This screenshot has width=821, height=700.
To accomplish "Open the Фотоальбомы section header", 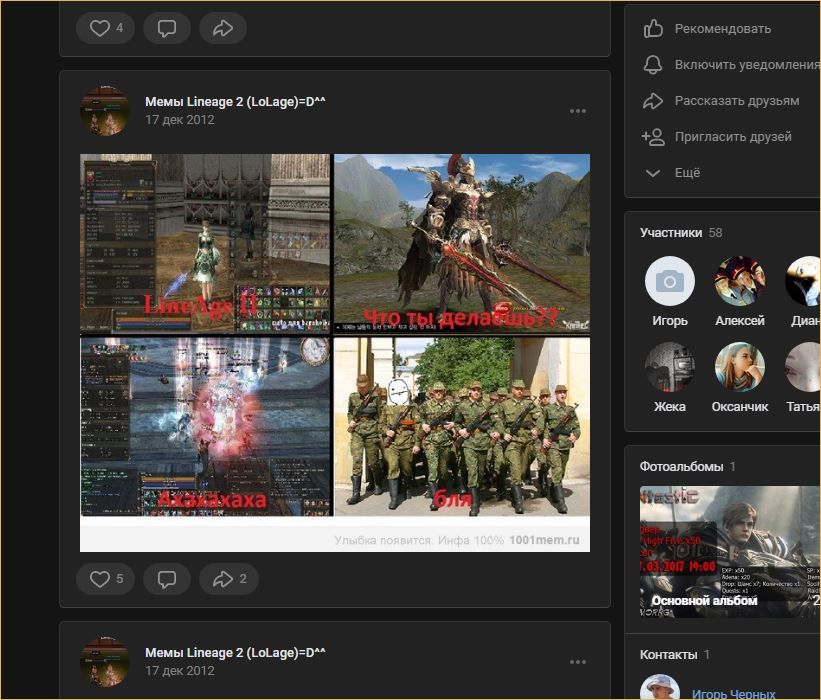I will tap(687, 466).
